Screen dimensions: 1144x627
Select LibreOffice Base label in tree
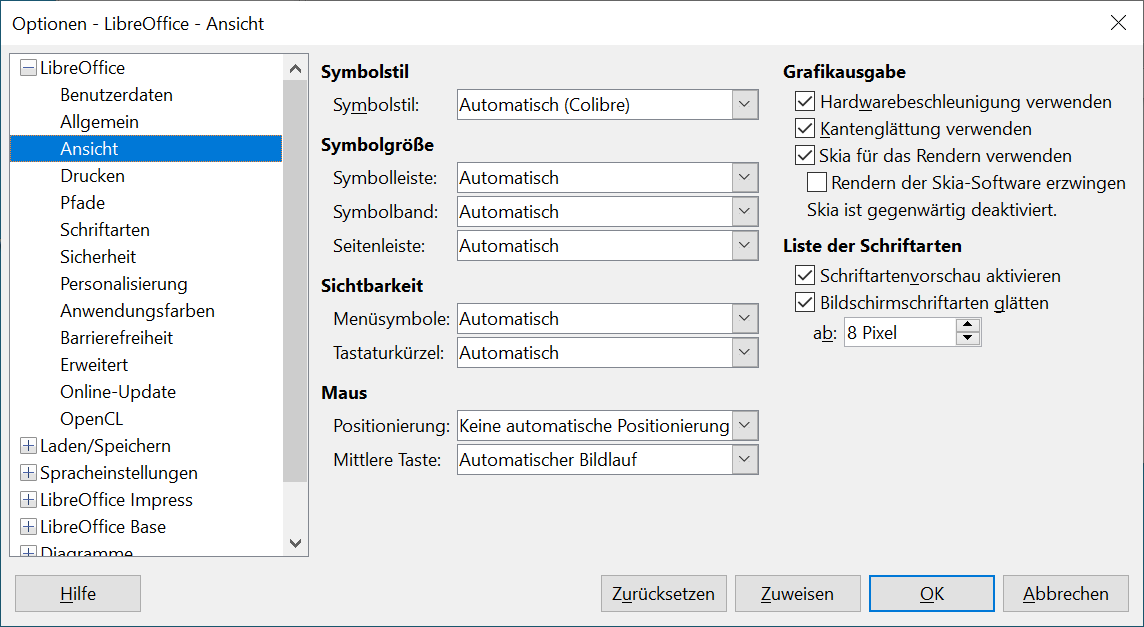click(103, 527)
